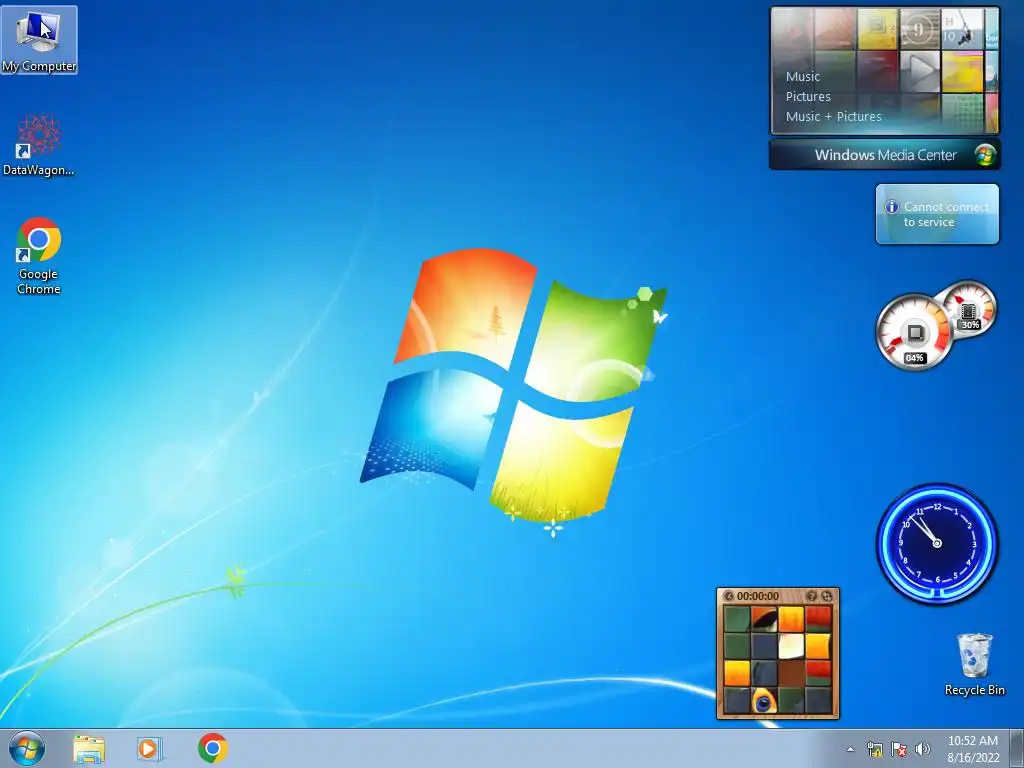The image size is (1024, 768).
Task: Open Pictures in Media Center gadget
Action: [x=808, y=97]
